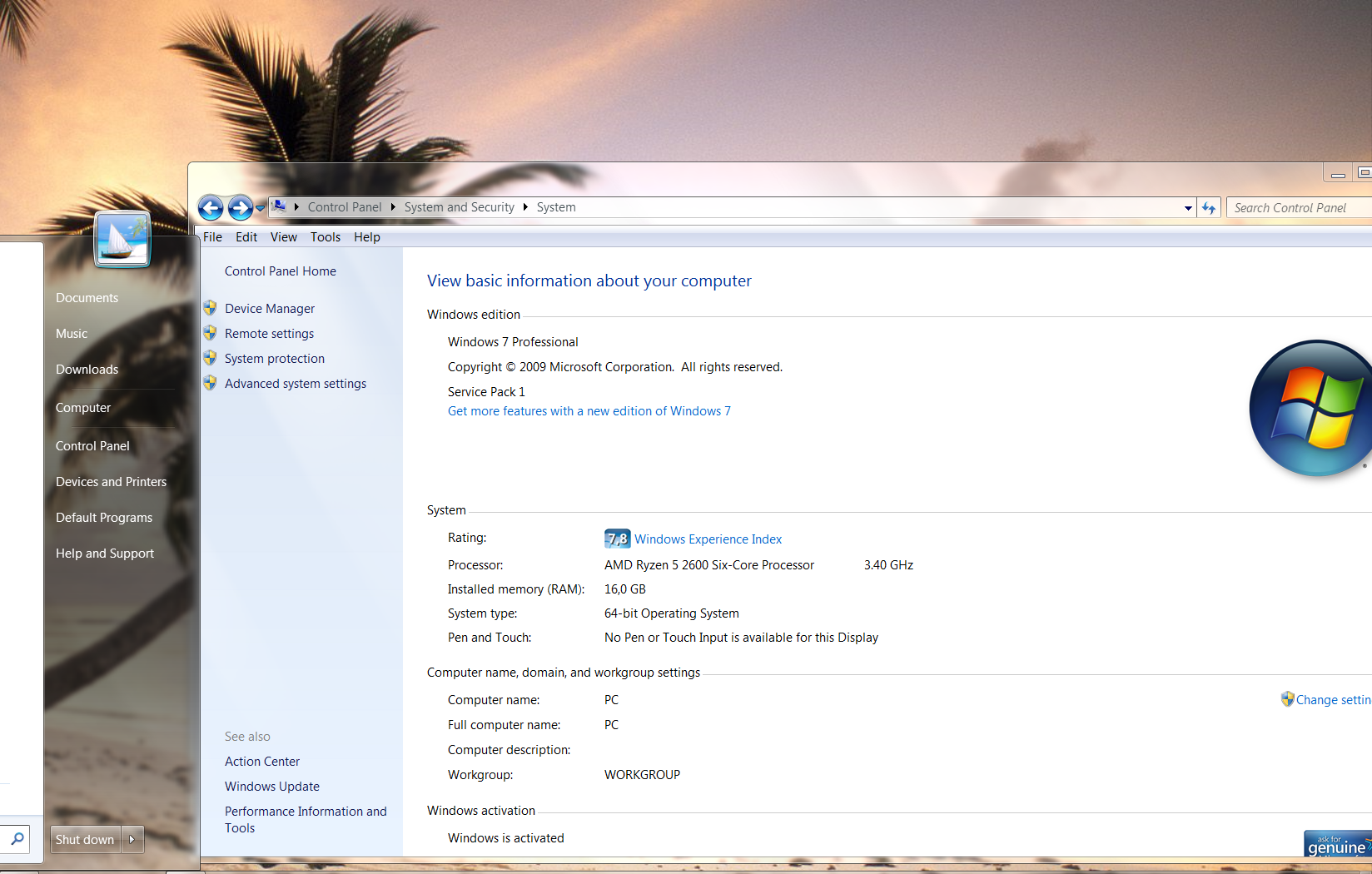Click the refresh icon beside address bar
This screenshot has height=874, width=1372.
1209,208
